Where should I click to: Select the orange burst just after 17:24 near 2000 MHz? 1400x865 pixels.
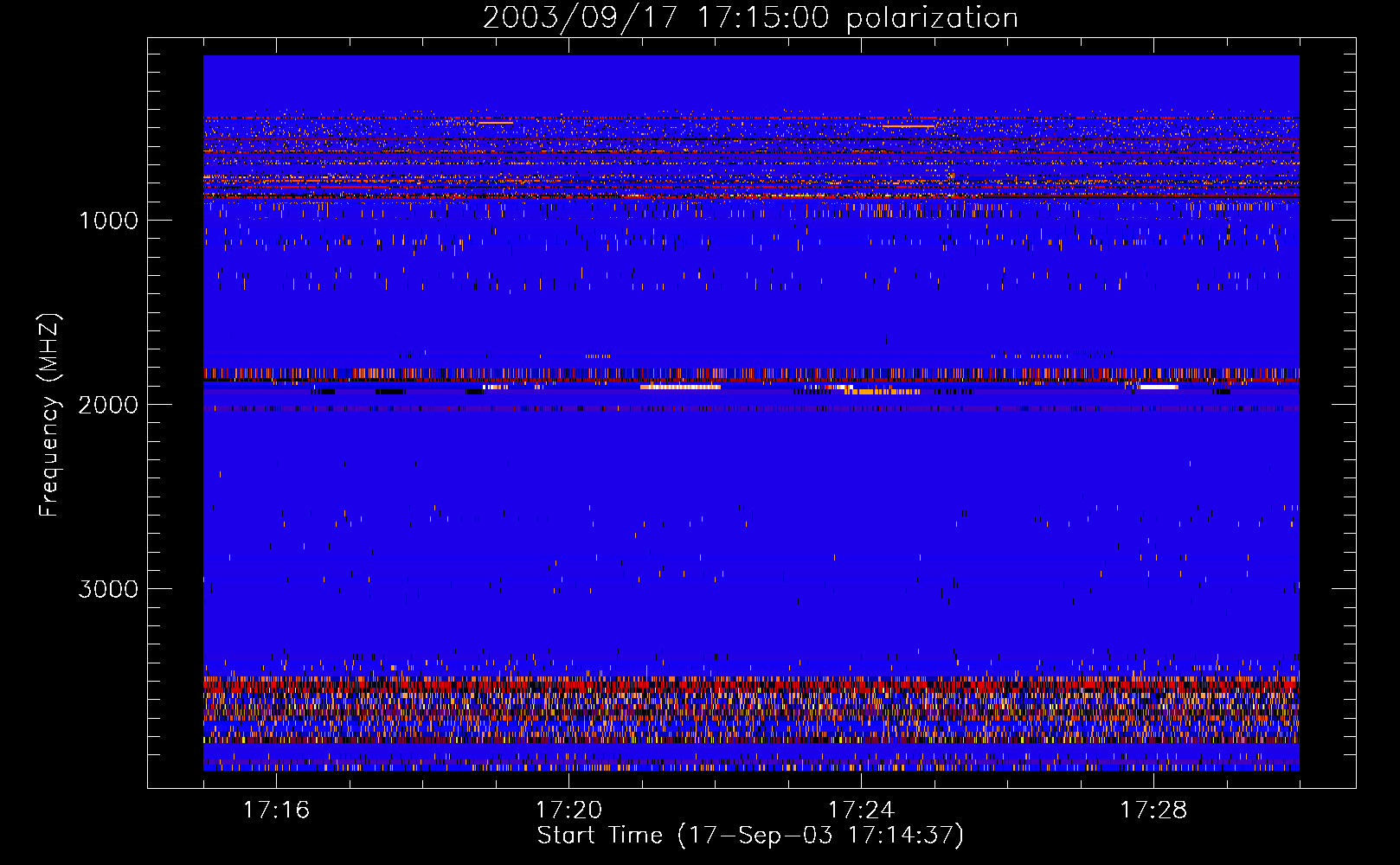pyautogui.click(x=883, y=392)
